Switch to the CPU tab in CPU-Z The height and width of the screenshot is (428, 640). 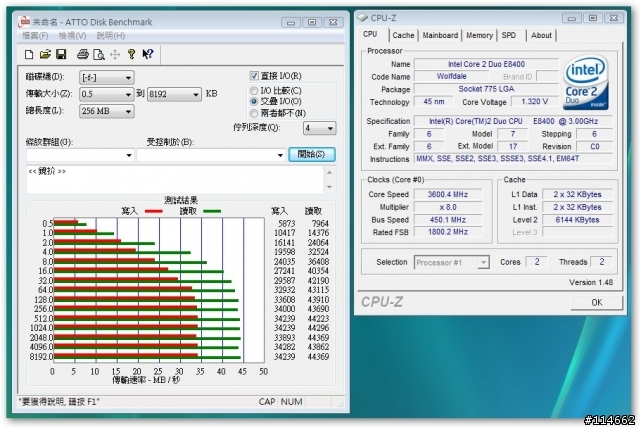point(370,34)
